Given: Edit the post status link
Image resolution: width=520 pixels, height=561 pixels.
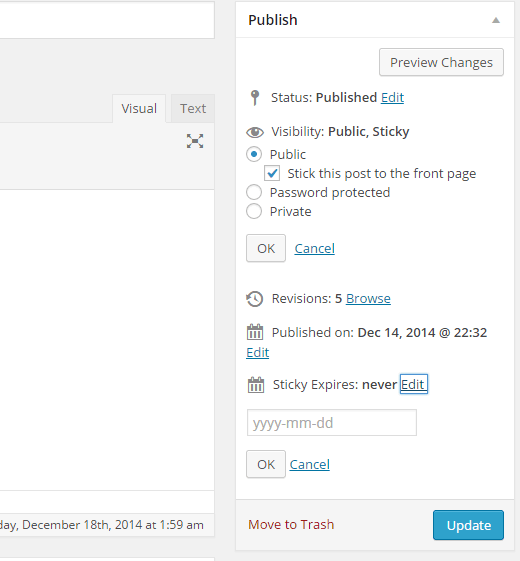Looking at the screenshot, I should tap(392, 97).
